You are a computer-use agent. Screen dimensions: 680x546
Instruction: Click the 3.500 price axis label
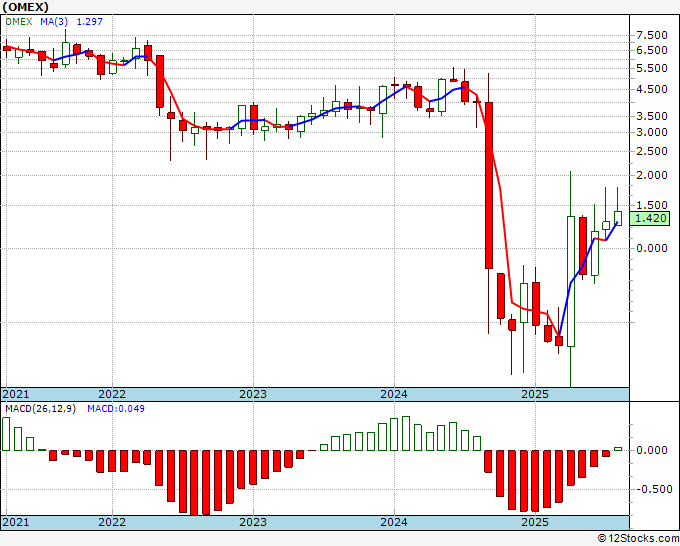click(x=651, y=116)
